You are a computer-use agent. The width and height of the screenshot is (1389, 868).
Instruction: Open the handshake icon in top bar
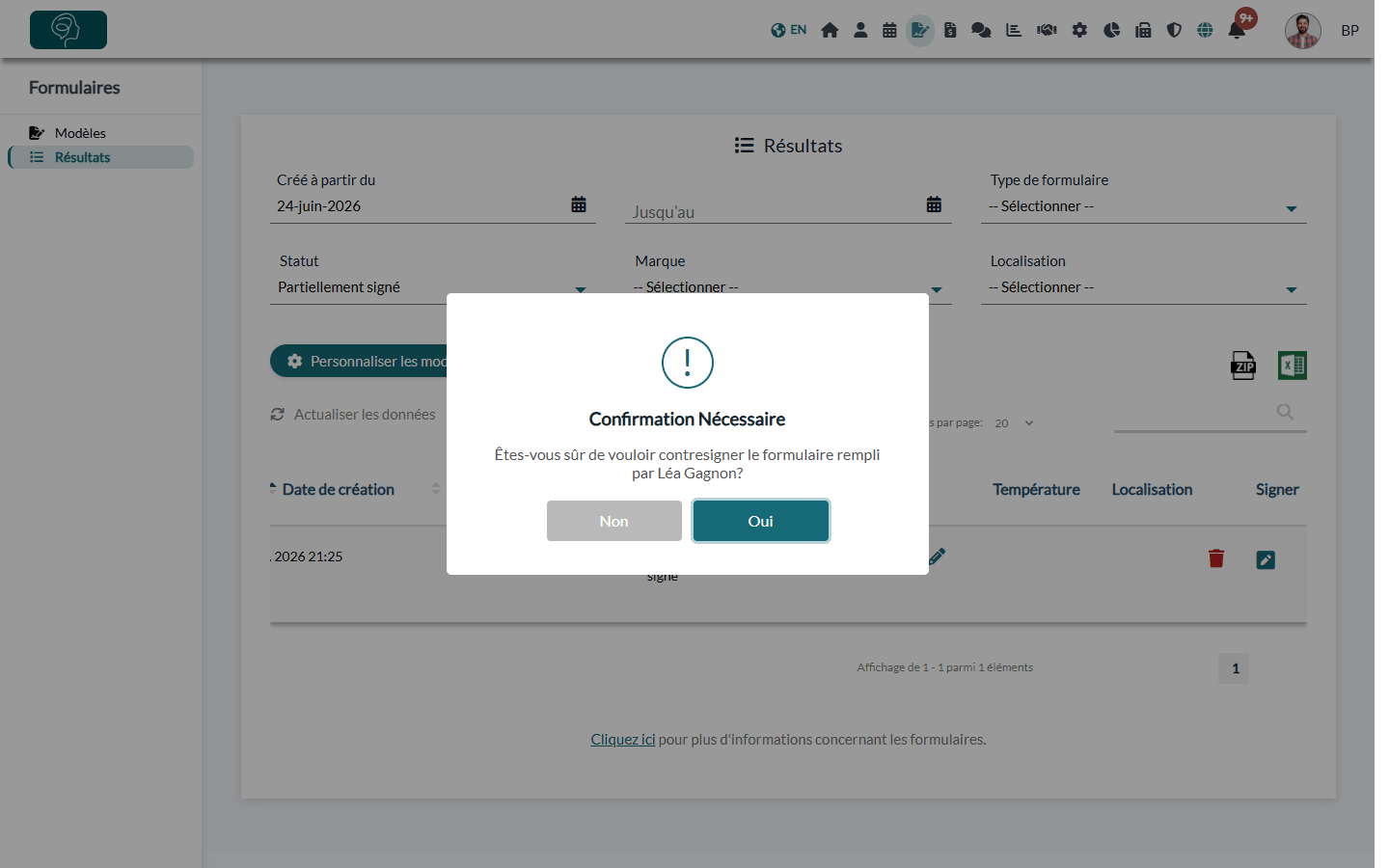pyautogui.click(x=1047, y=30)
